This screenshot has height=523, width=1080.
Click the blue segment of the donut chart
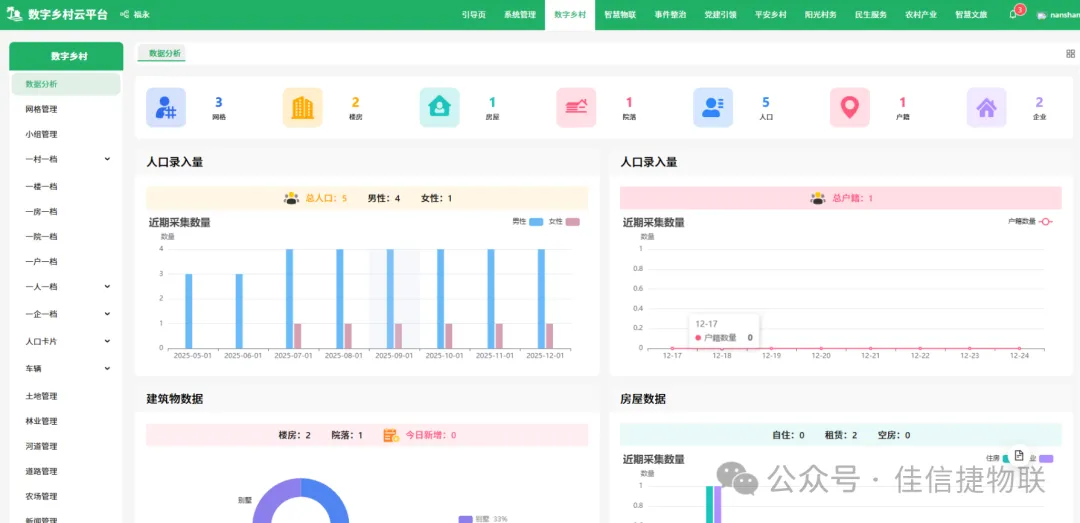pos(328,498)
